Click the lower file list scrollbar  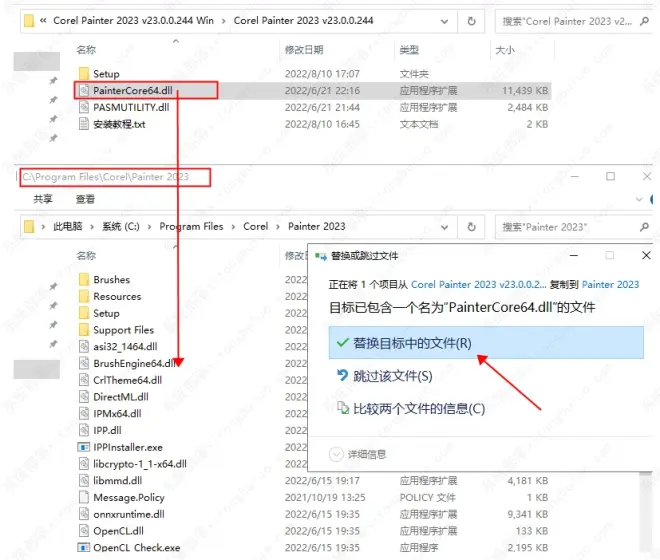[645, 512]
